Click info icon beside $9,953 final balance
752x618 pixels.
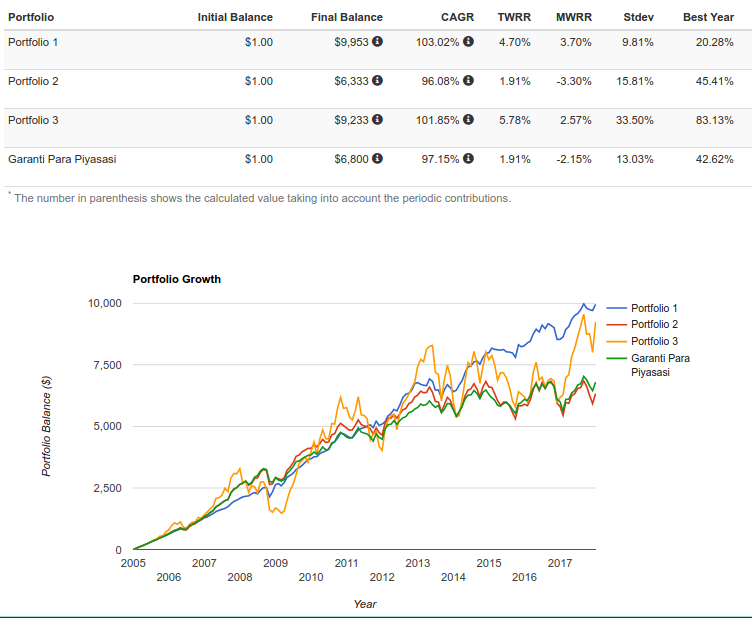(377, 41)
